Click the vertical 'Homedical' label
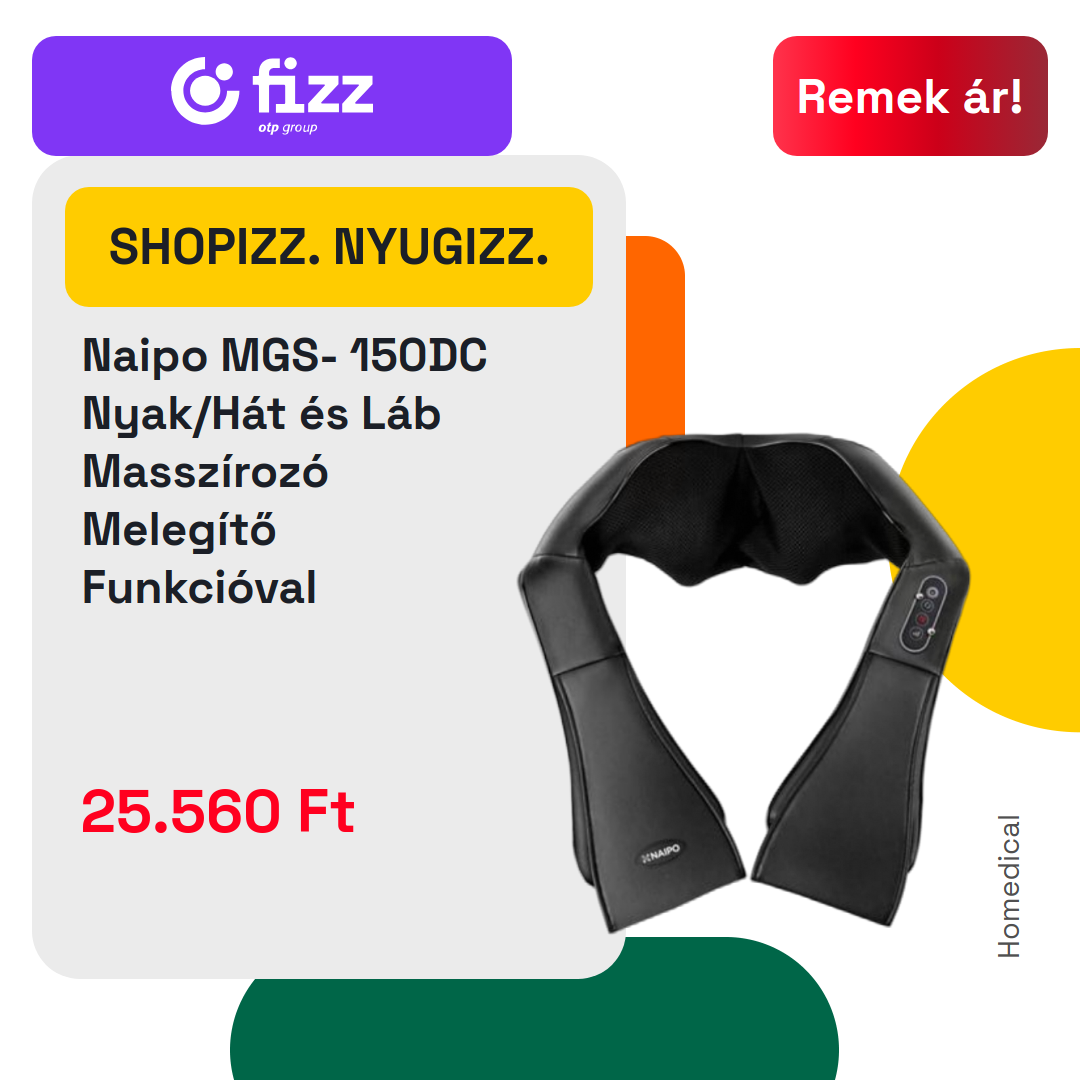The image size is (1080, 1080). click(1009, 886)
